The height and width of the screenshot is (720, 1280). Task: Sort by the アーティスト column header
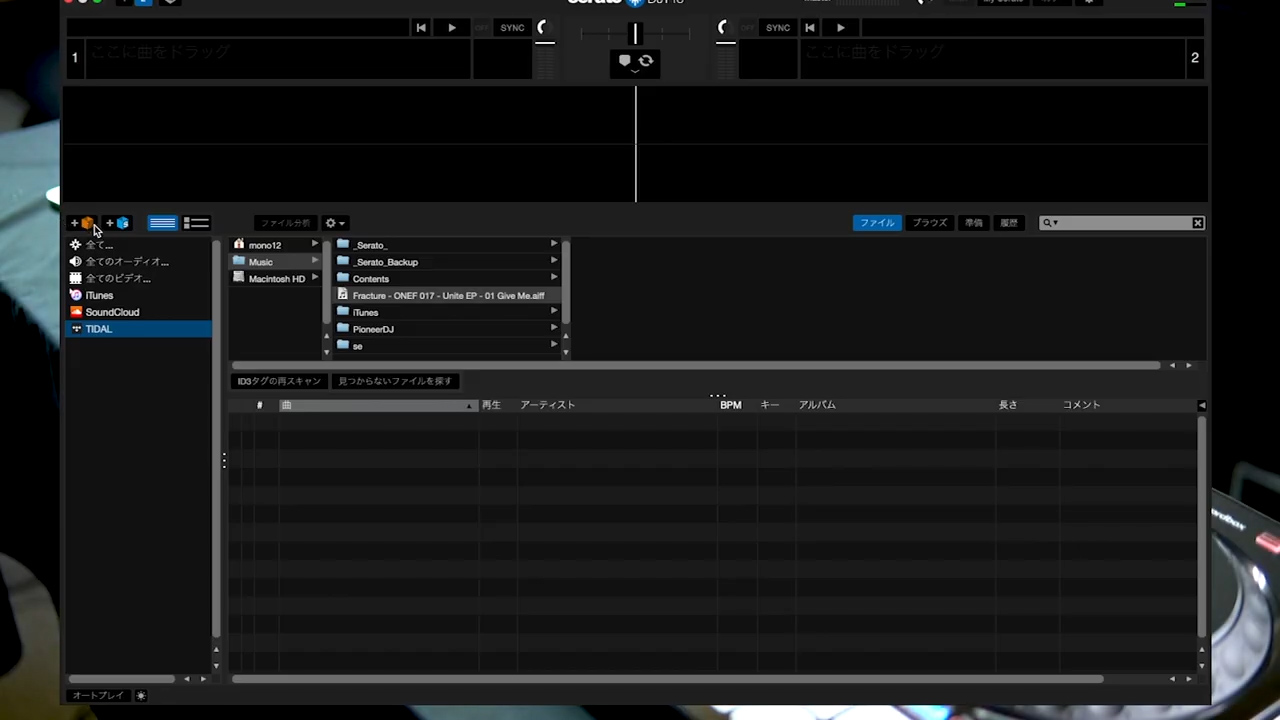pos(617,405)
